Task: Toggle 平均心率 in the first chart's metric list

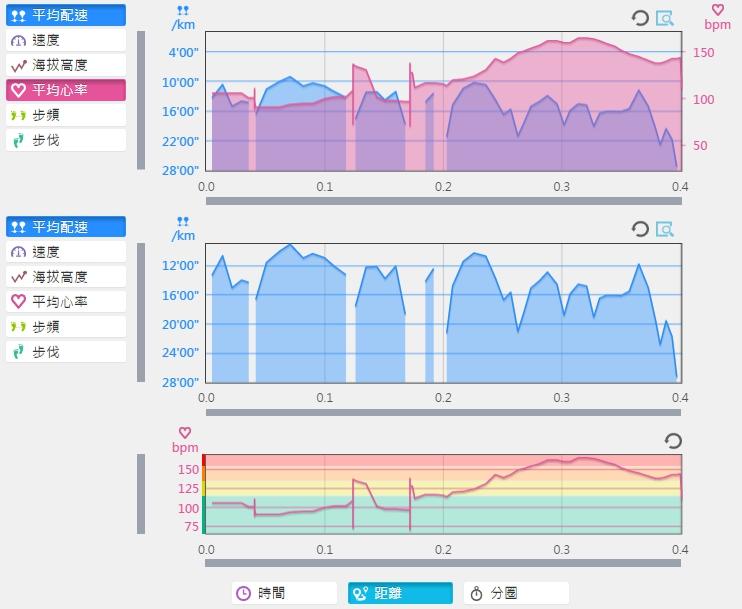Action: point(66,90)
